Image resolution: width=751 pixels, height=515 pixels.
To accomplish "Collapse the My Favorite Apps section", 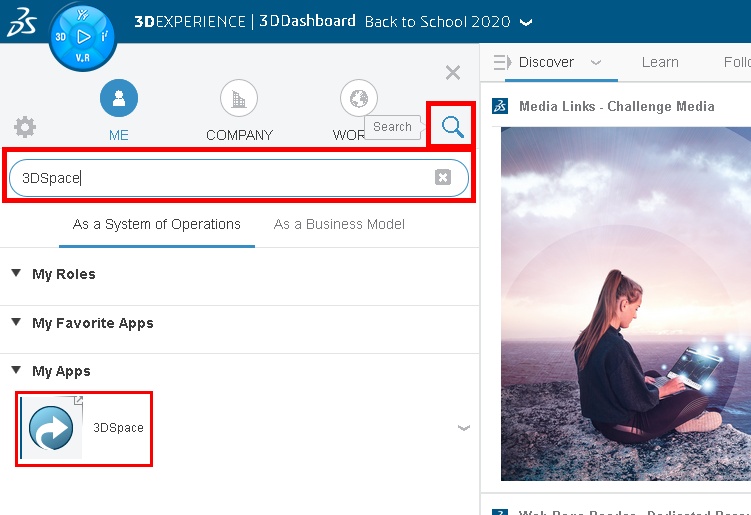I will click(16, 321).
